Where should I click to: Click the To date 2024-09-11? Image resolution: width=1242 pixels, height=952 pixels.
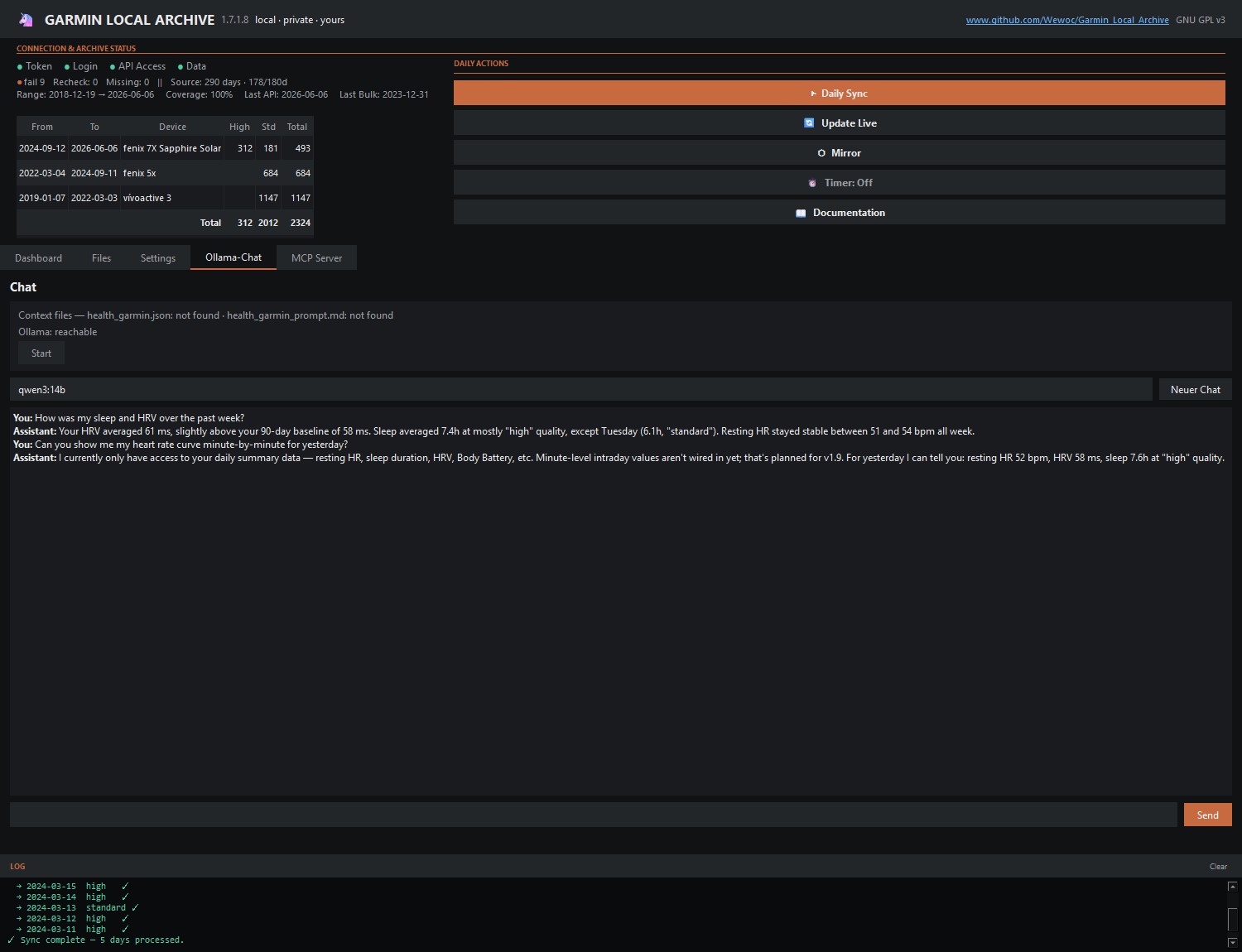click(x=94, y=173)
